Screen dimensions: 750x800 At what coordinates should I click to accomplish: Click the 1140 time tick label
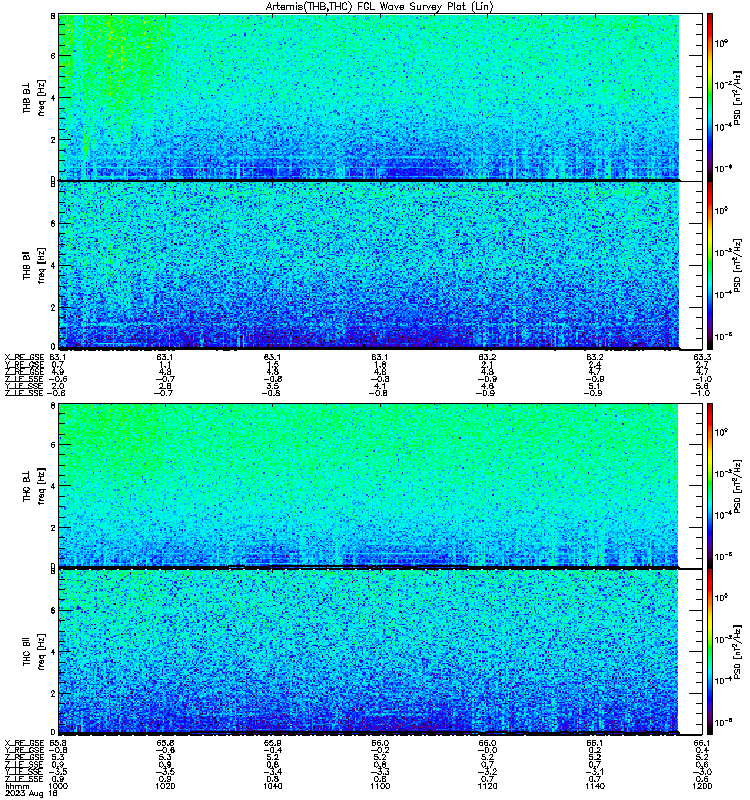point(595,786)
